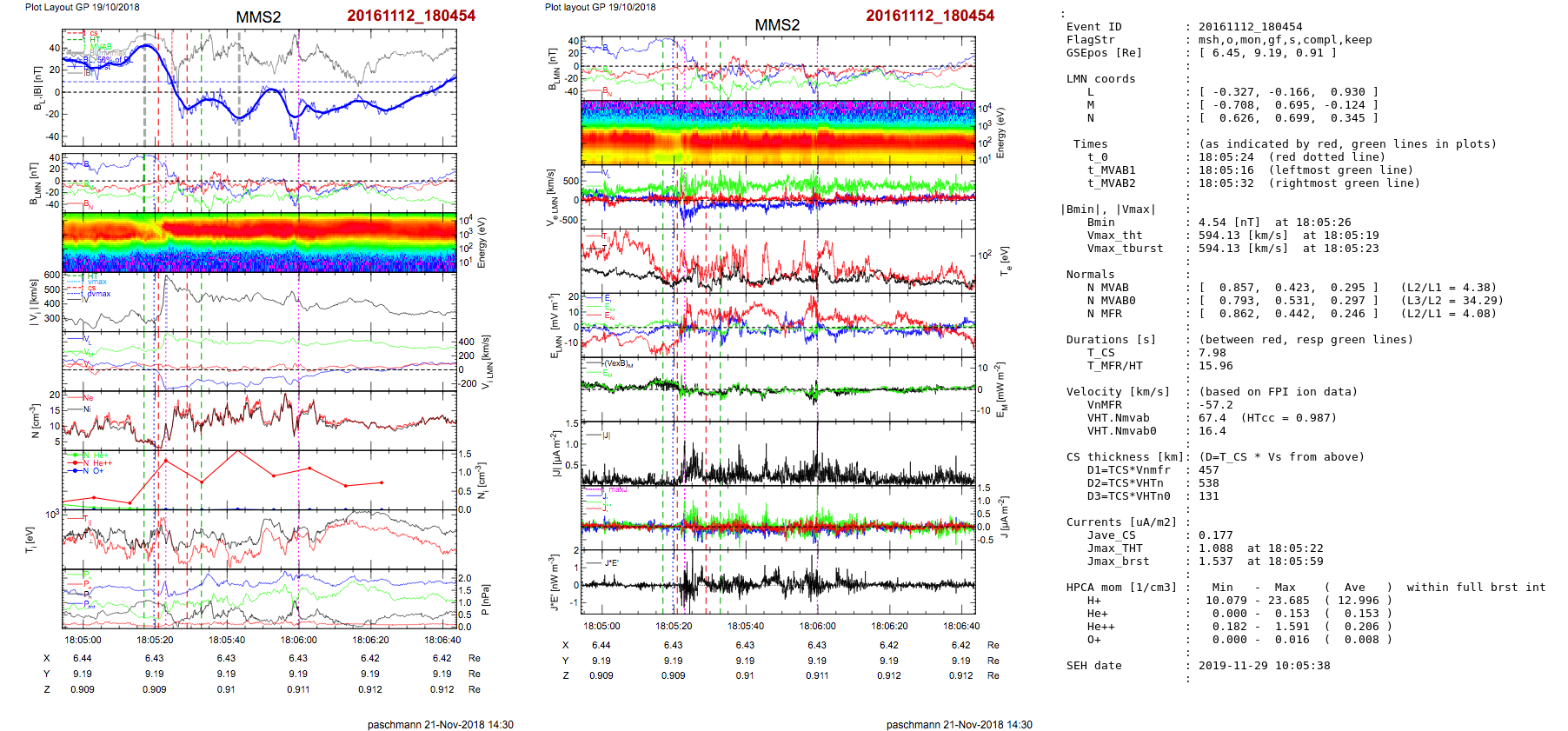Select the red event ID above right plot
1568x731 pixels.
click(929, 16)
